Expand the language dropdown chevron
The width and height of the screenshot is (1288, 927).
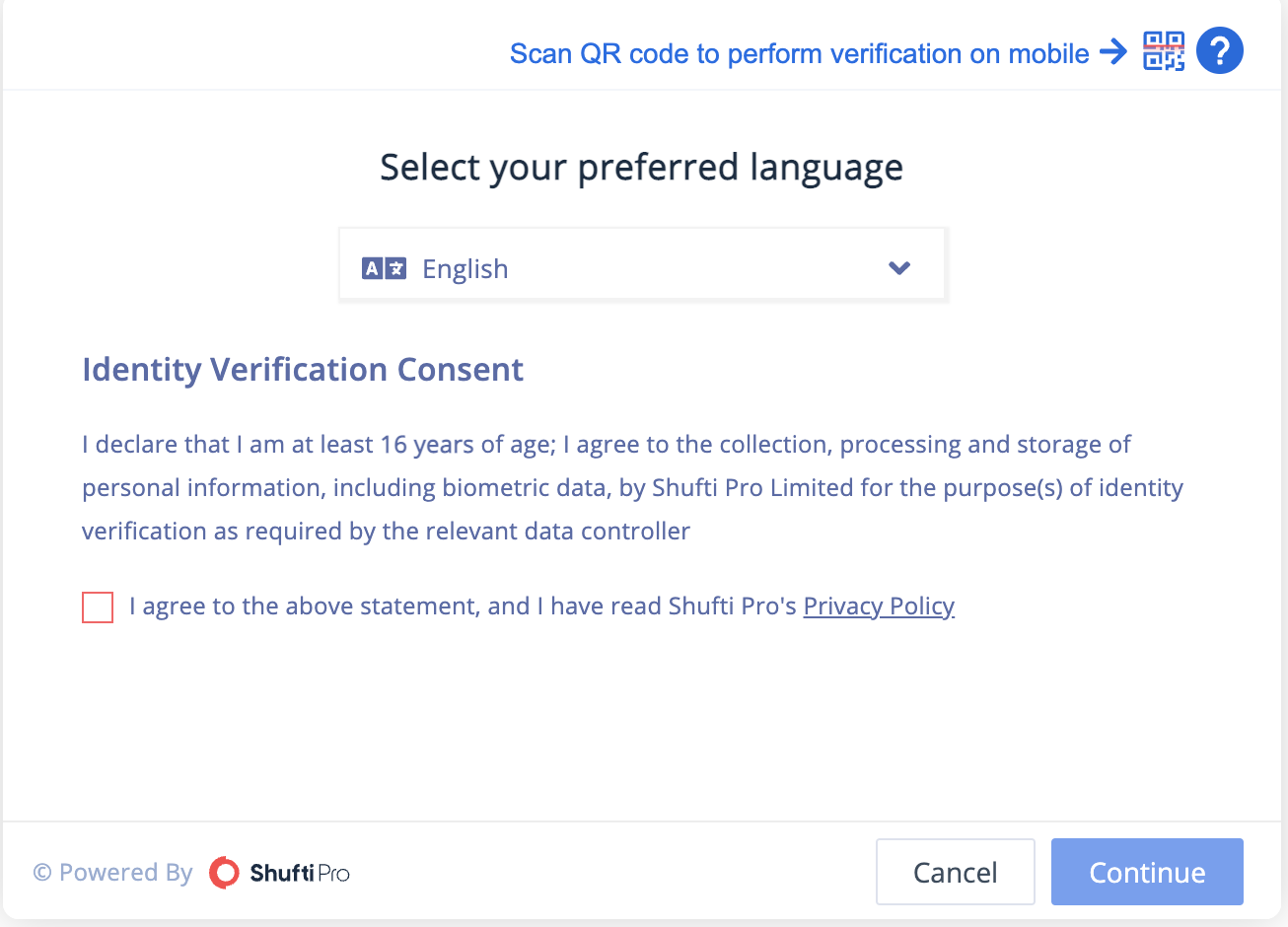[899, 268]
